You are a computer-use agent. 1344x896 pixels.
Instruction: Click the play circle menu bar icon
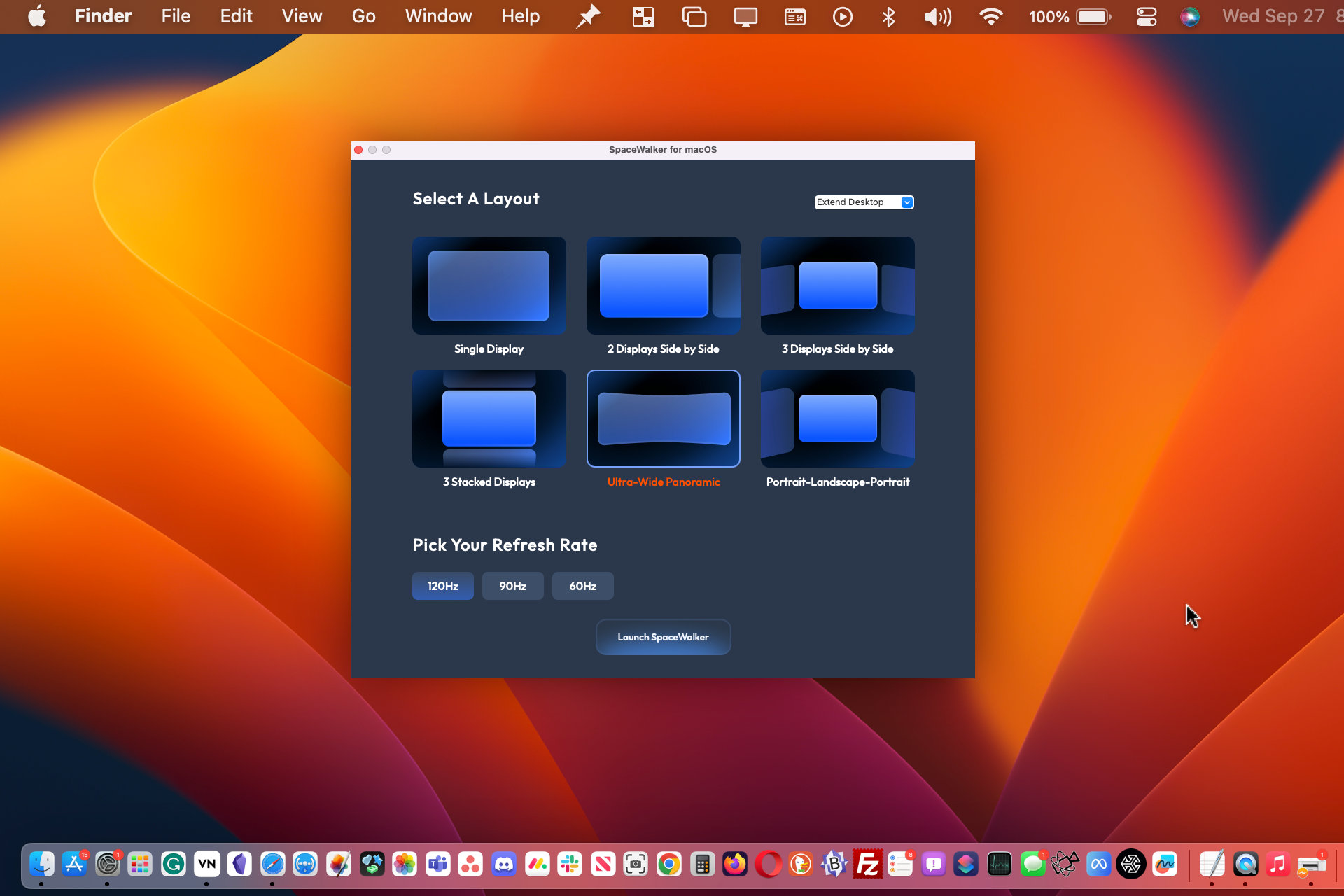click(x=843, y=16)
